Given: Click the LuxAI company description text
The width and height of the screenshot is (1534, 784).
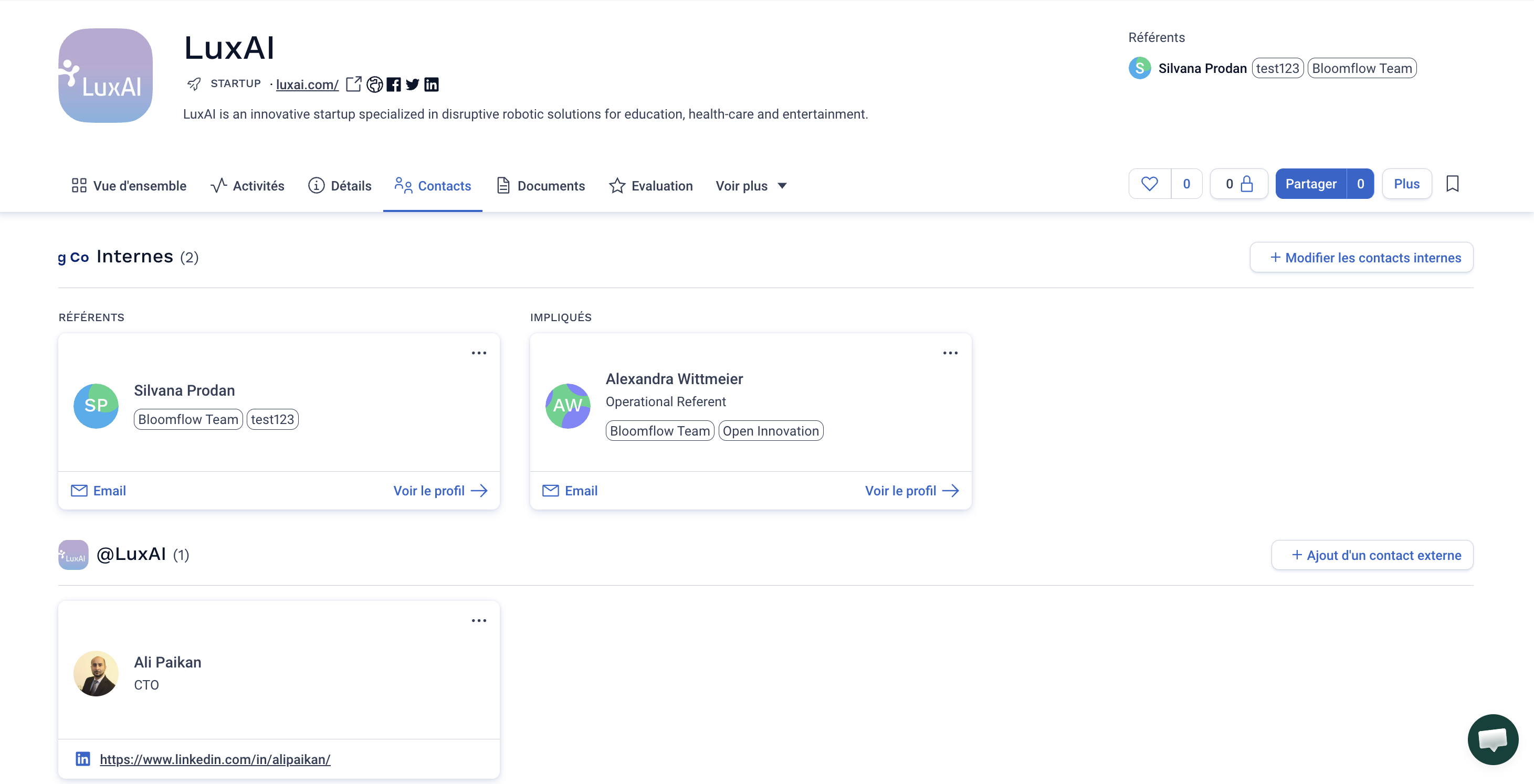Looking at the screenshot, I should (x=526, y=114).
